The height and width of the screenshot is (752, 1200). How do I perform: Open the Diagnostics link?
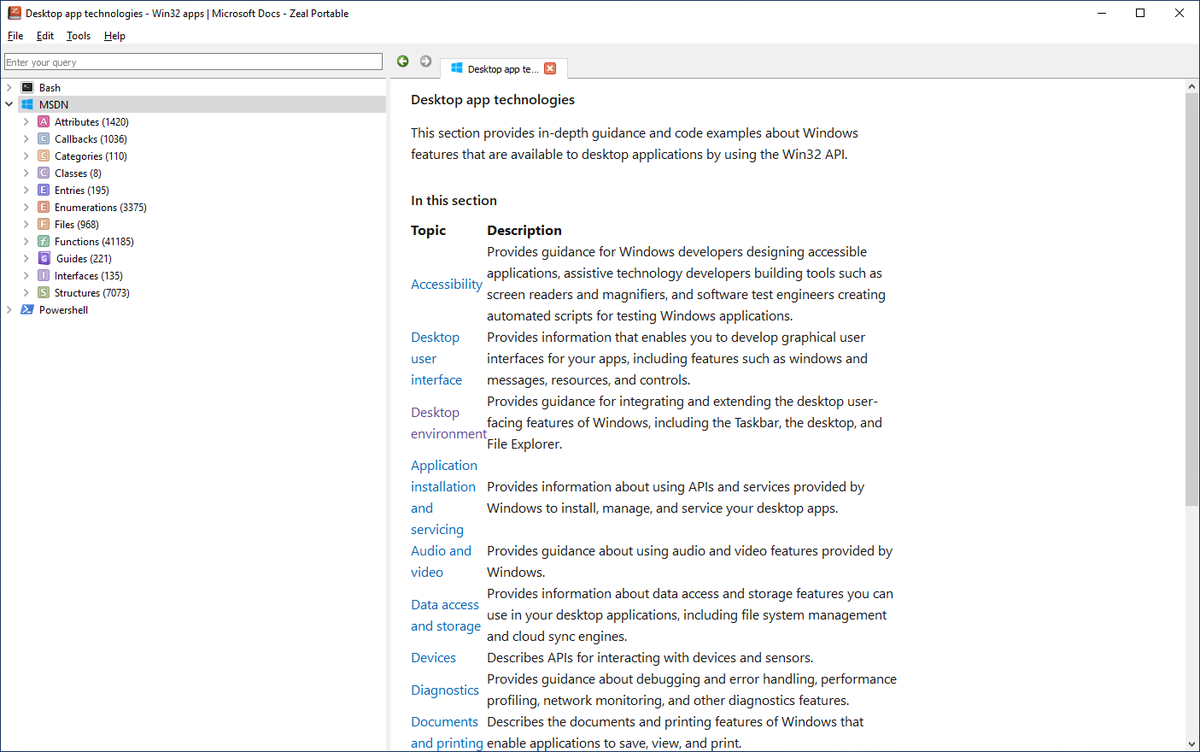pos(445,690)
